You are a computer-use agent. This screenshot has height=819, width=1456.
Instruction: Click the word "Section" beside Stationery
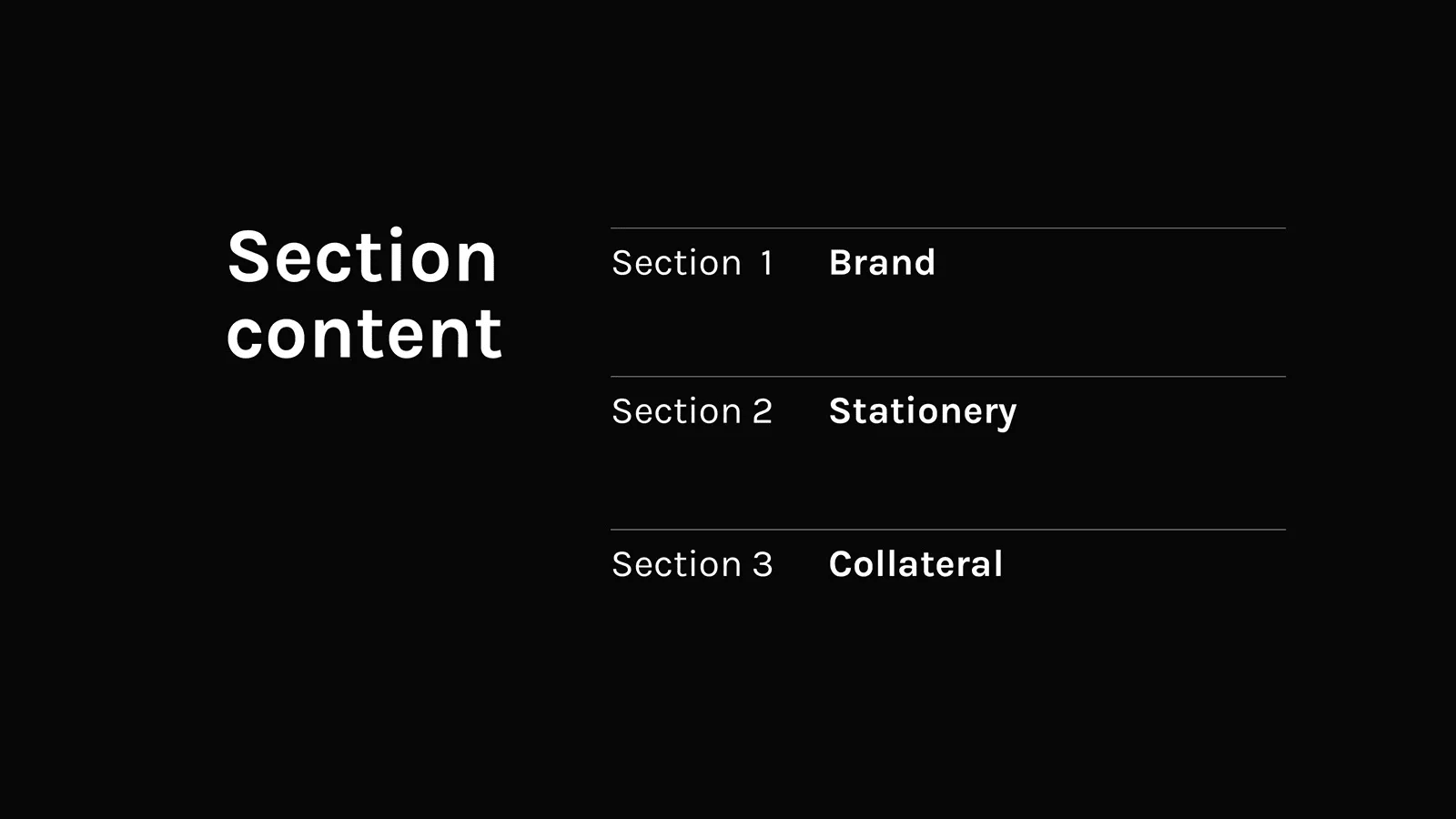pos(676,411)
